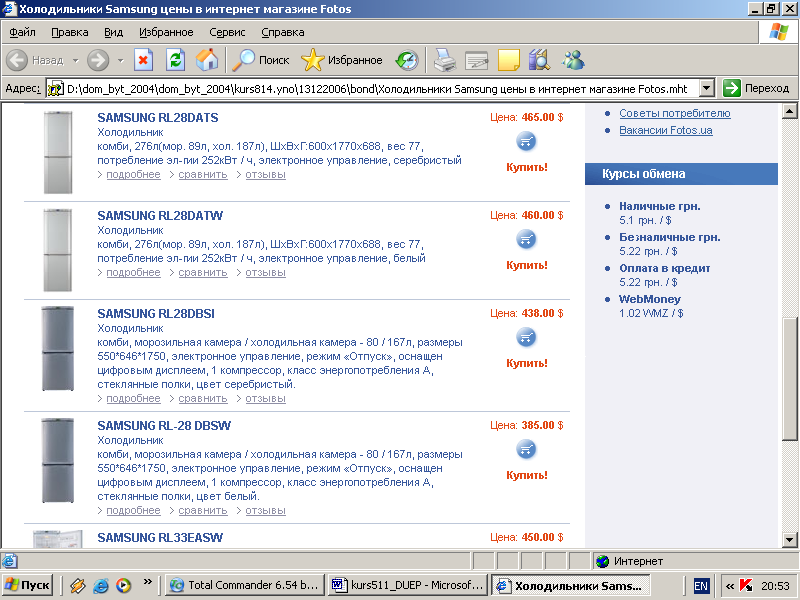Screen dimensions: 800x600
Task: Open the Mail icon in the toolbar
Action: [477, 61]
